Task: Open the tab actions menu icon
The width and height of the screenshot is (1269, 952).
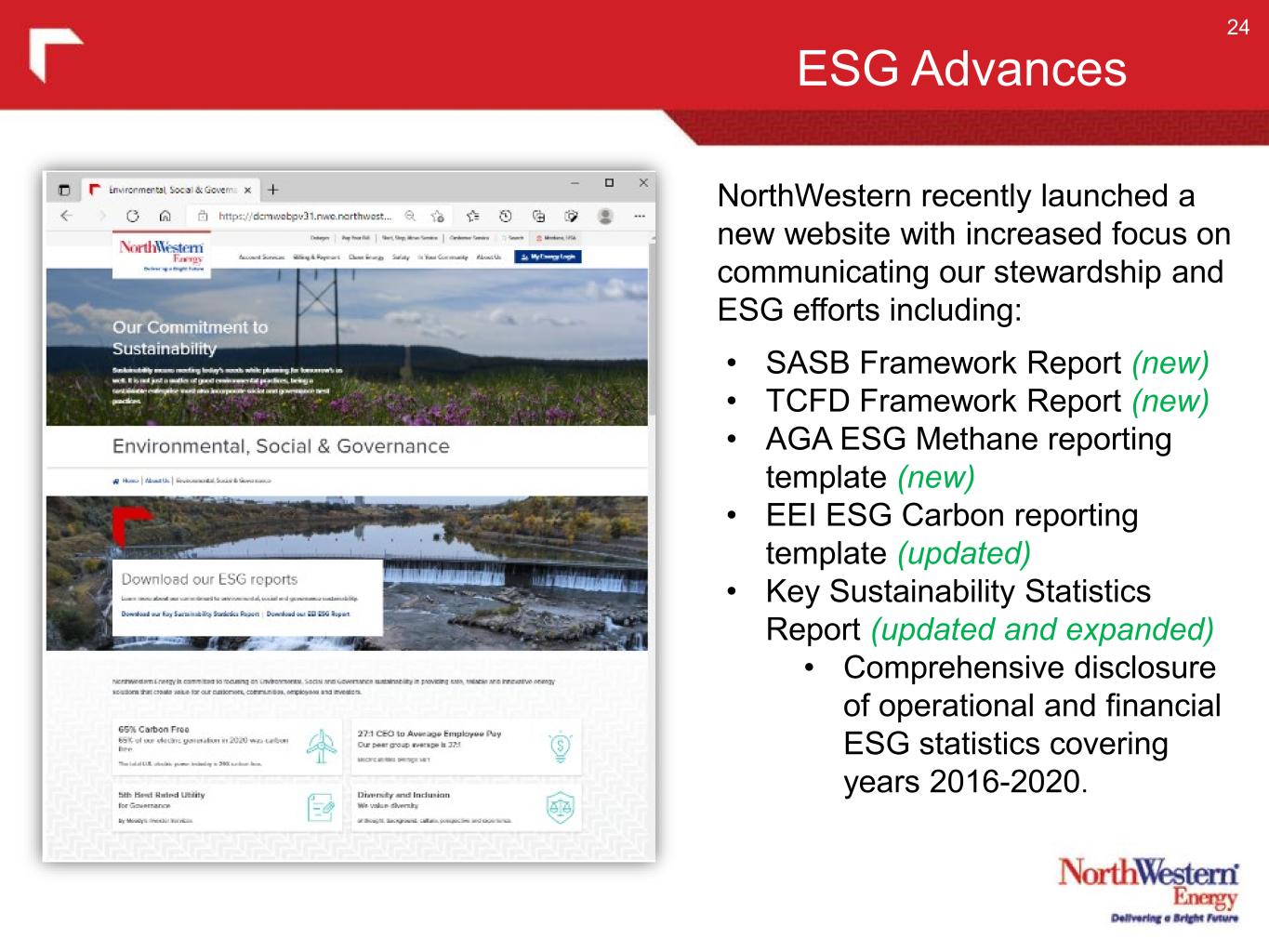Action: point(64,190)
